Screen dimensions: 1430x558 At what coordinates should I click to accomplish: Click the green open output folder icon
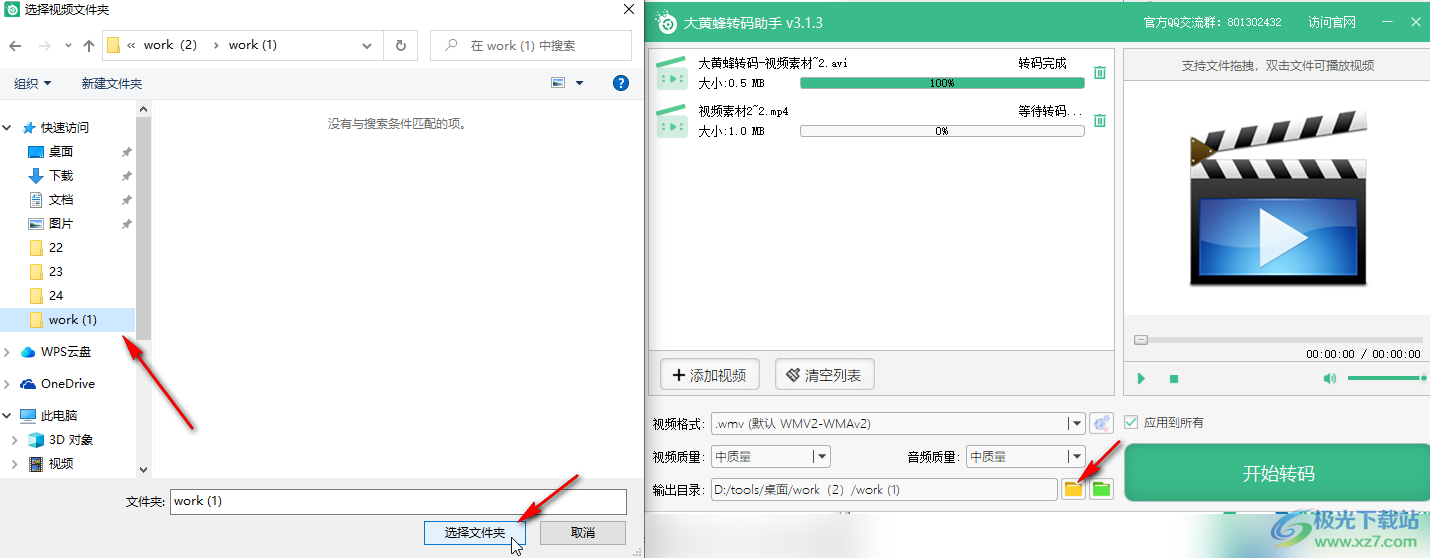(x=1101, y=489)
